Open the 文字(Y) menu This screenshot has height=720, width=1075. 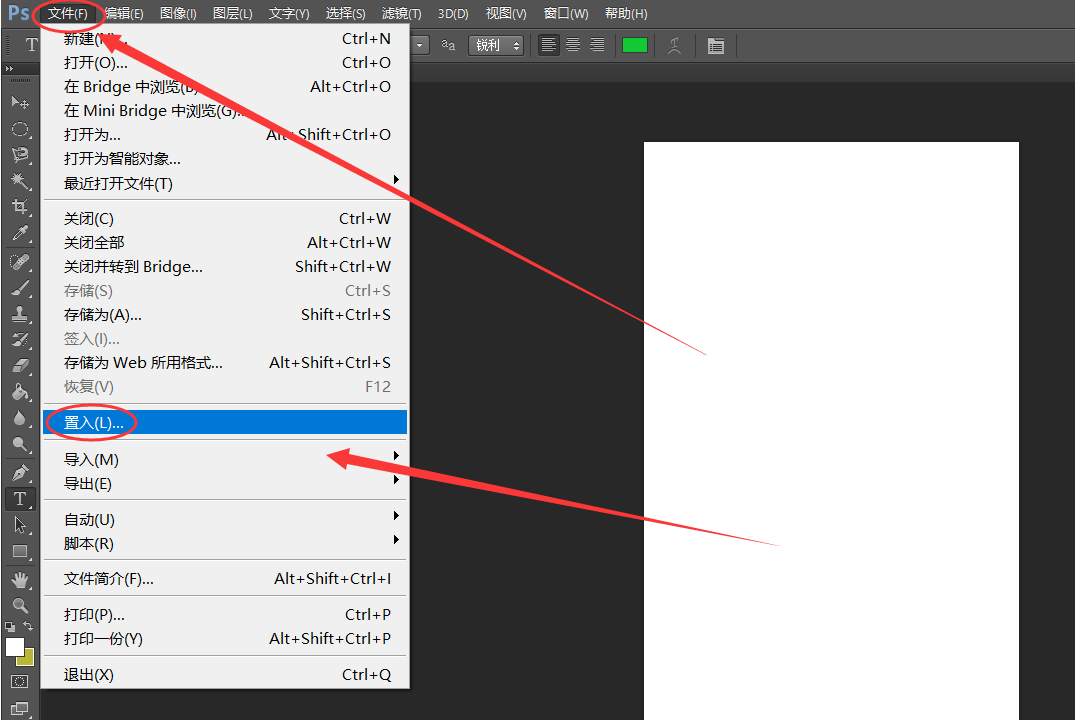[289, 14]
